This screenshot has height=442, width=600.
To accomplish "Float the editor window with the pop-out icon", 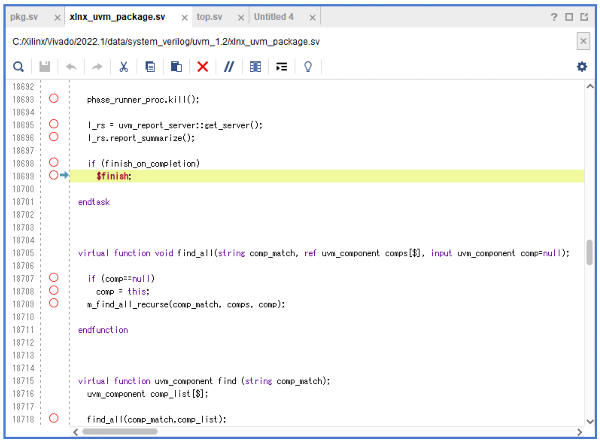I will [x=584, y=17].
